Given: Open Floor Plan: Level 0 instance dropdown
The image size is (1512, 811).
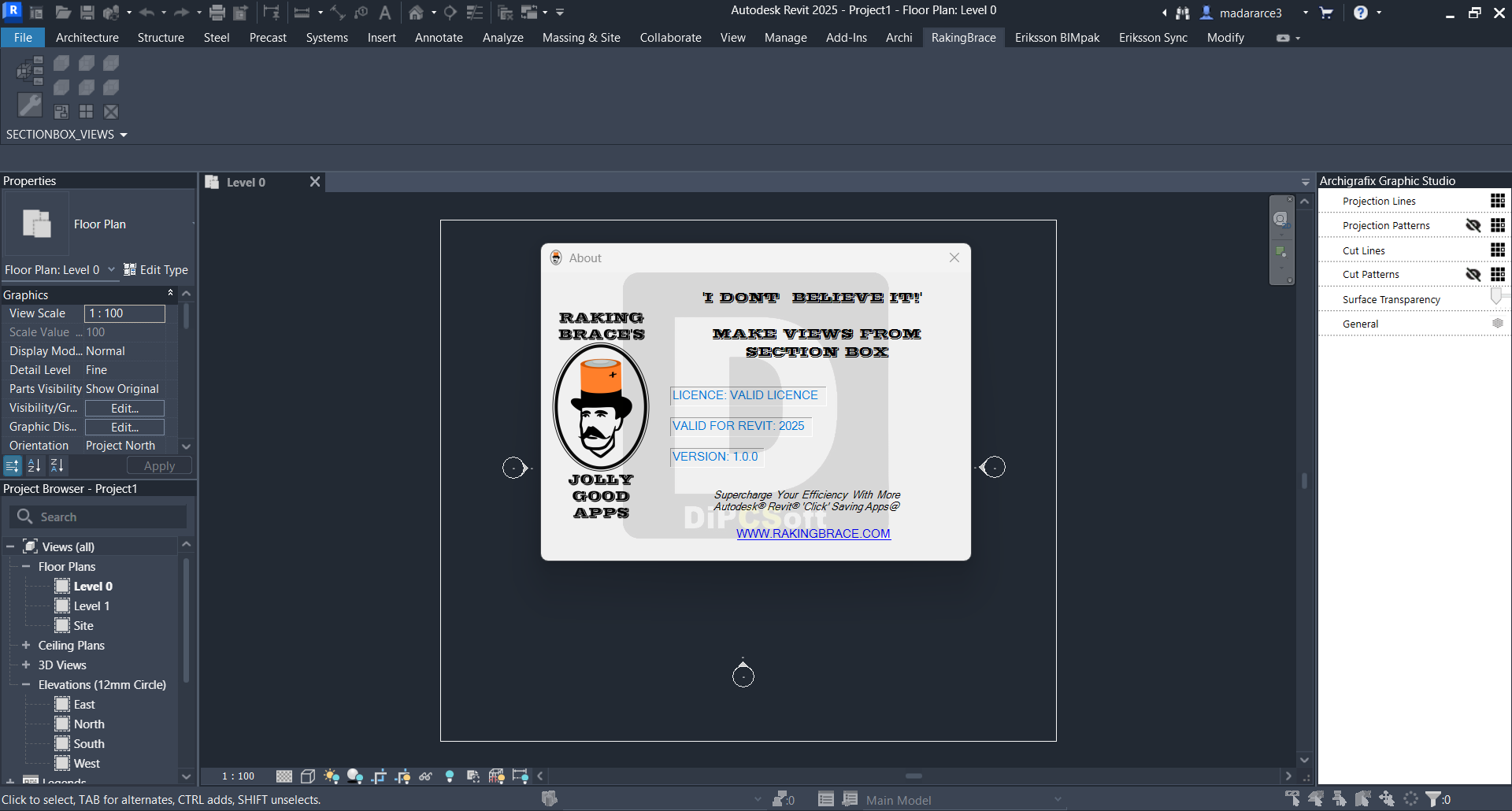Looking at the screenshot, I should coord(111,269).
